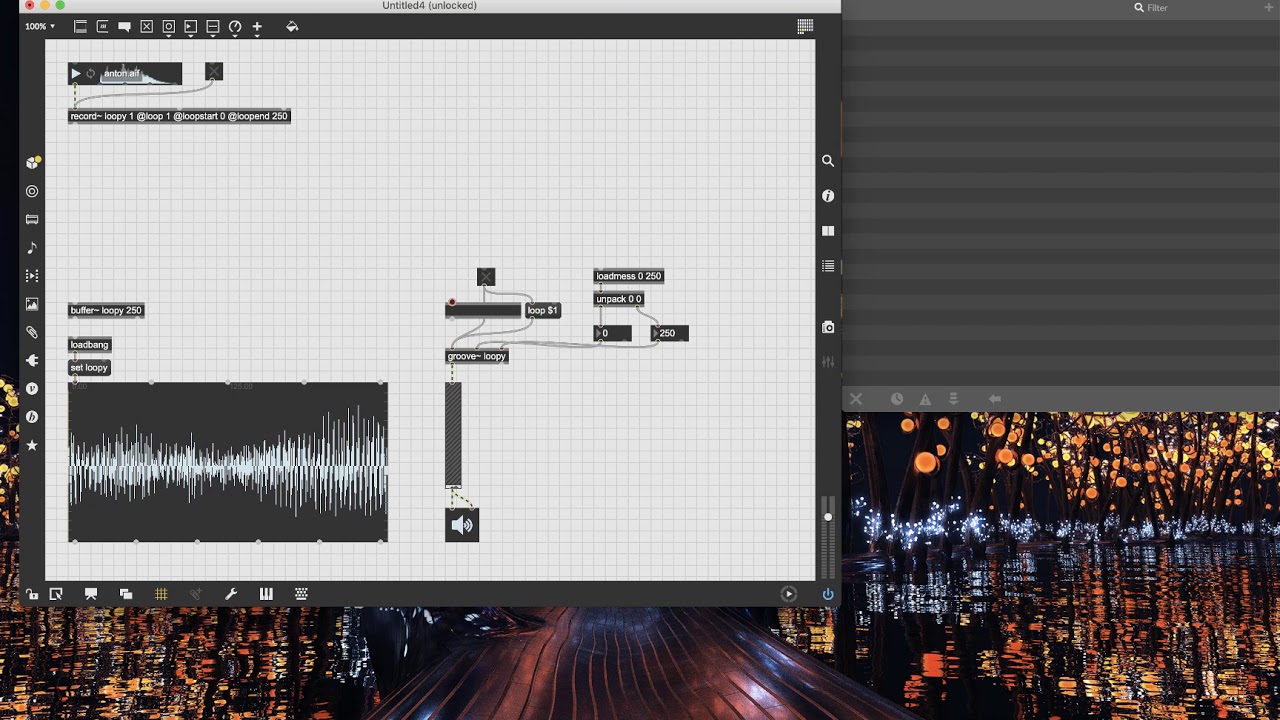Open snapshots camera icon in right sidebar

(x=828, y=327)
